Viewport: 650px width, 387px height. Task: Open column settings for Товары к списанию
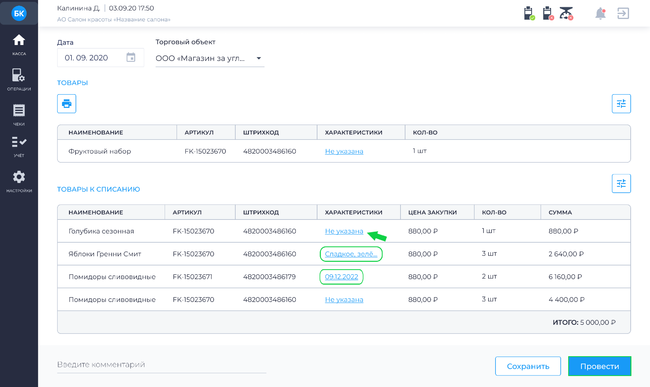point(621,183)
